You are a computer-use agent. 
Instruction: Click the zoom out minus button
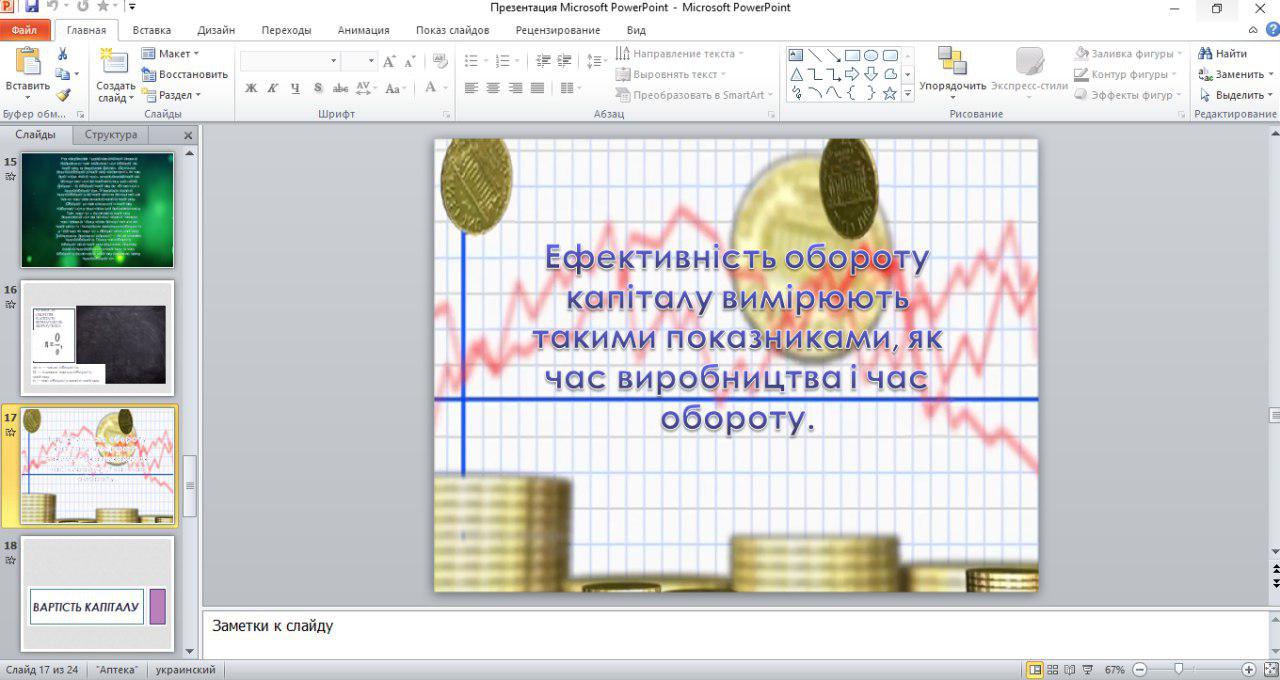point(1140,669)
